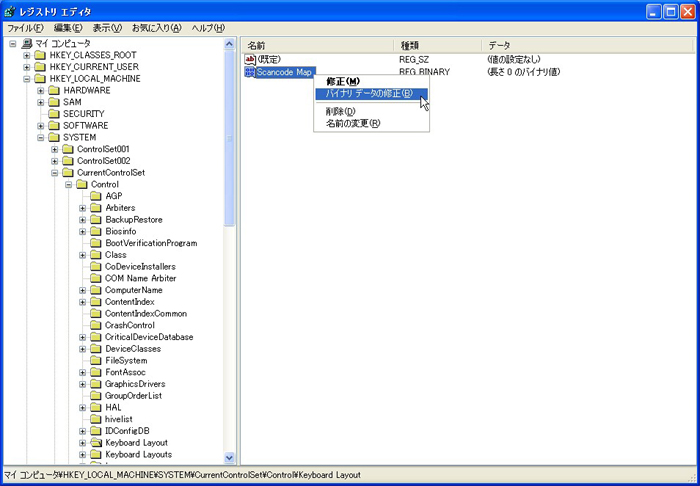This screenshot has width=700, height=486.
Task: Click the FileSystem folder icon
Action: tap(96, 361)
